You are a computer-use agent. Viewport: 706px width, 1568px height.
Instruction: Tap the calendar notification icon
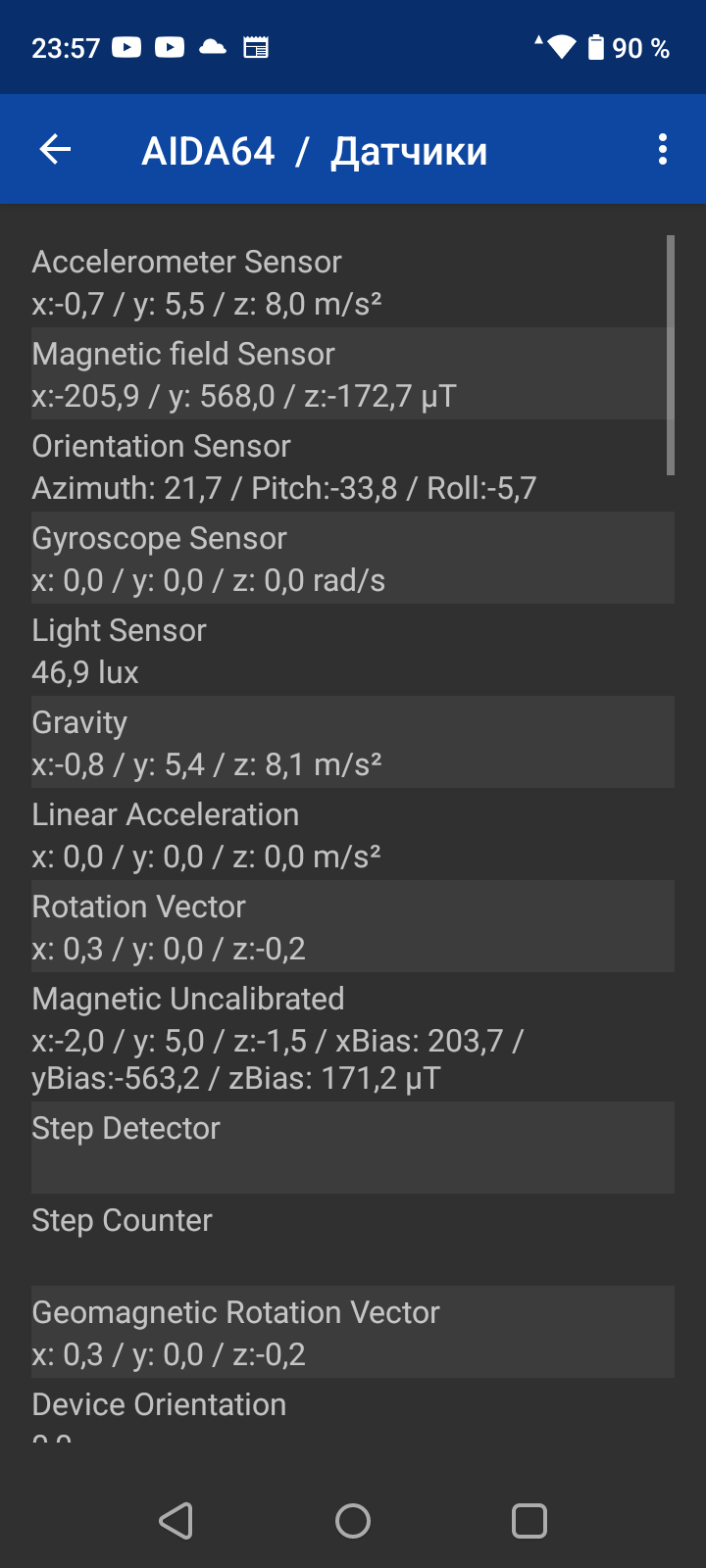(x=256, y=47)
